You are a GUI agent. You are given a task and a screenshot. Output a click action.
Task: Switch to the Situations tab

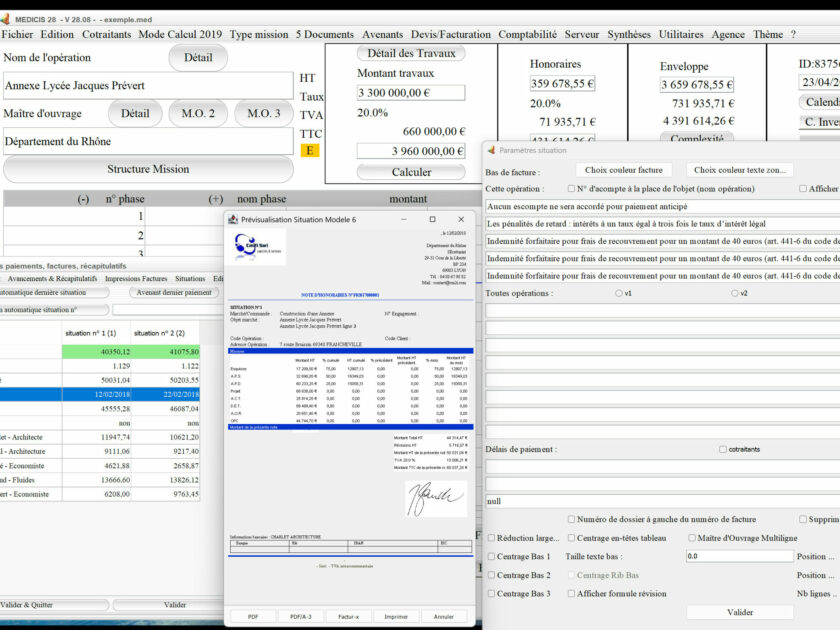pyautogui.click(x=190, y=279)
